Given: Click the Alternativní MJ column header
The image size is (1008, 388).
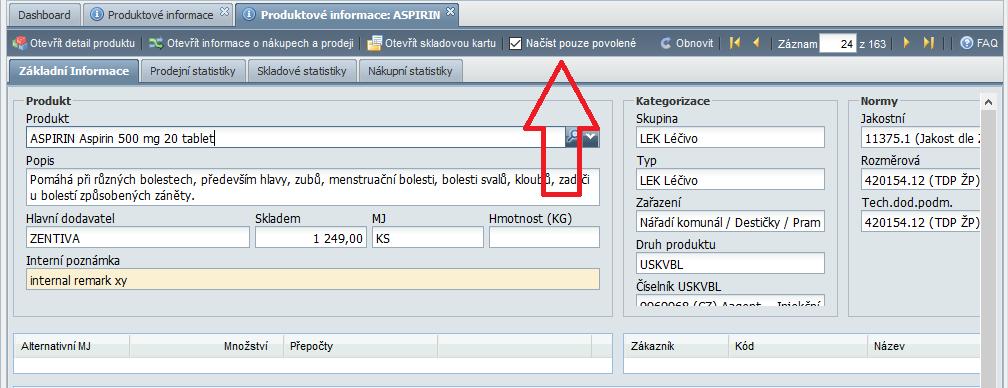Looking at the screenshot, I should (x=71, y=346).
